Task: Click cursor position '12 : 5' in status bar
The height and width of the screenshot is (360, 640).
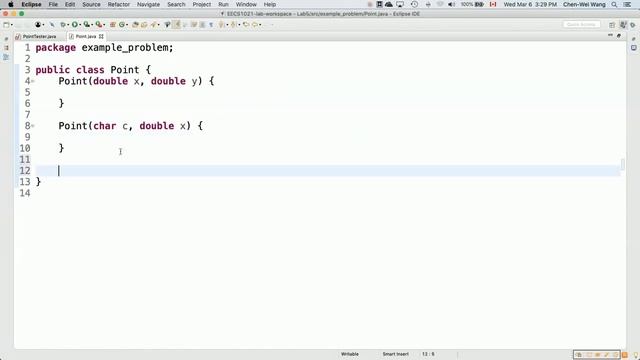Action: point(428,354)
